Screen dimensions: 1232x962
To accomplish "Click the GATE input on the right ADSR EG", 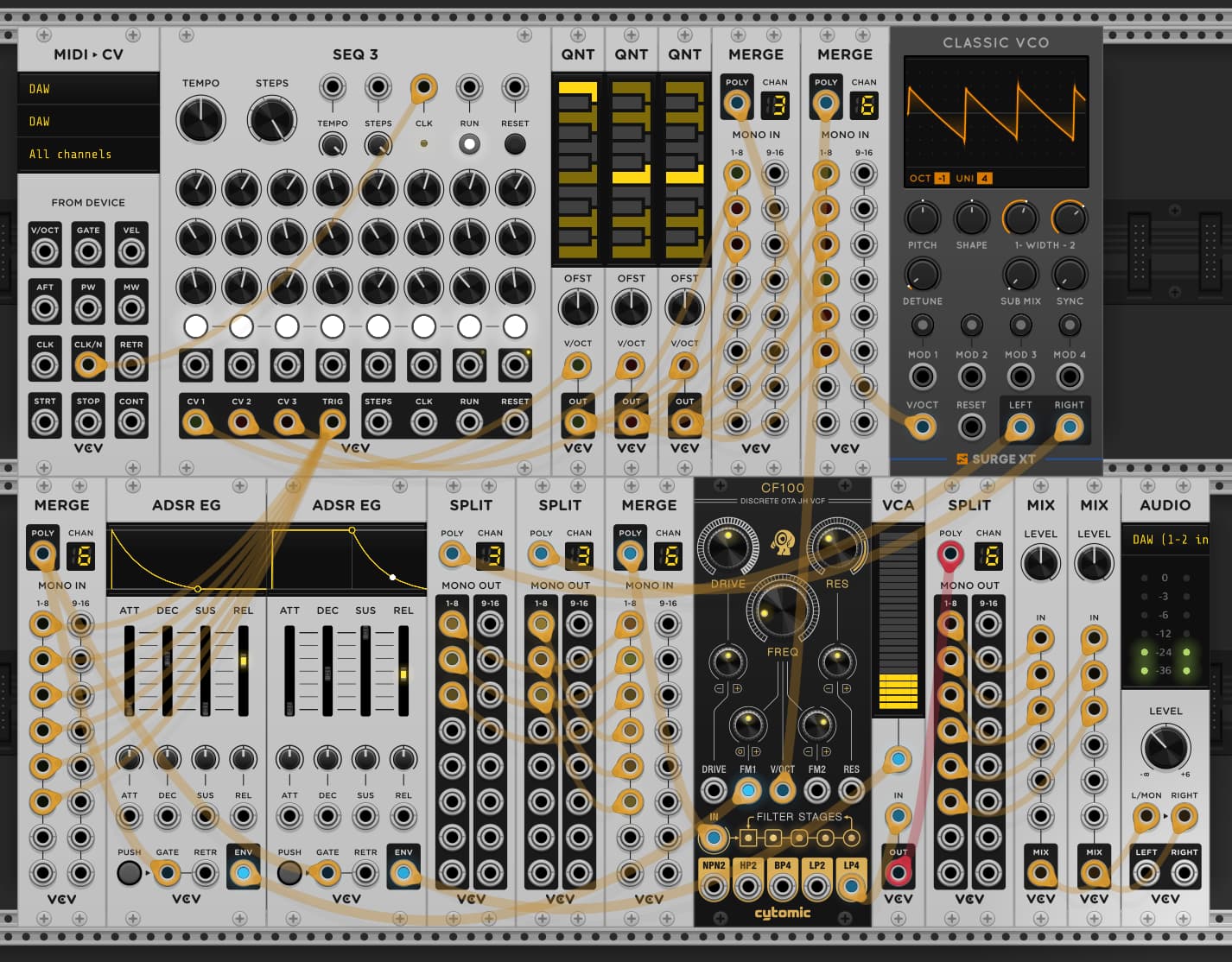I will pos(327,873).
